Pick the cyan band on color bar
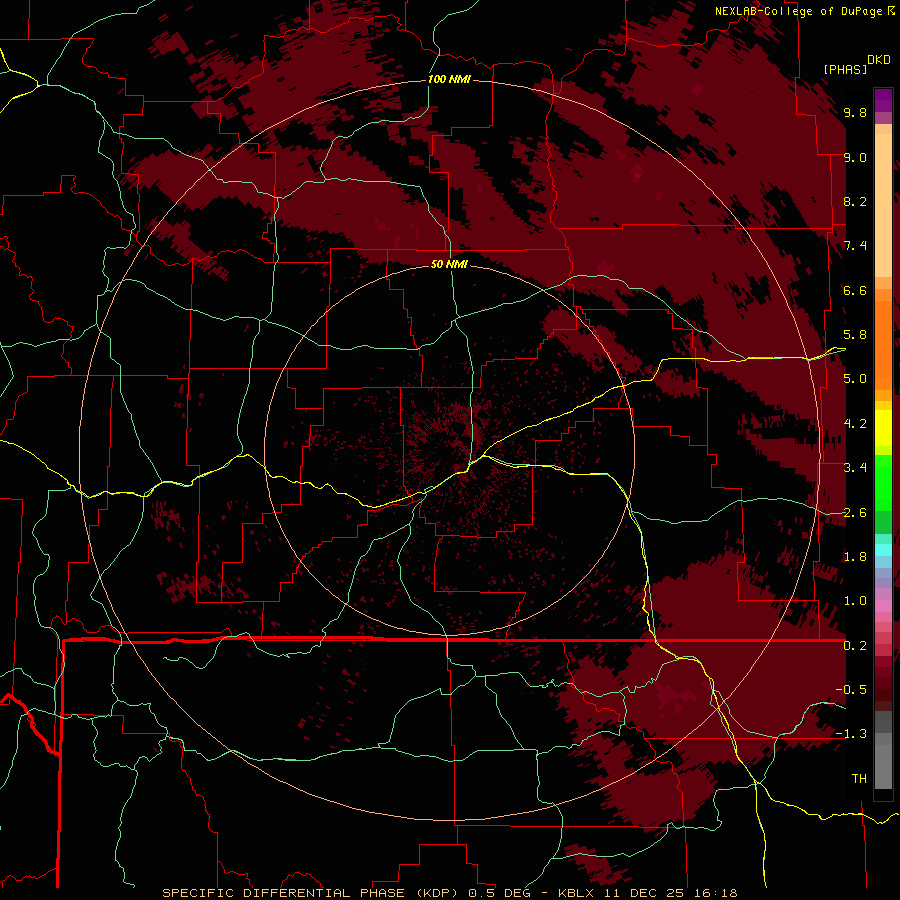900x900 pixels. coord(883,550)
